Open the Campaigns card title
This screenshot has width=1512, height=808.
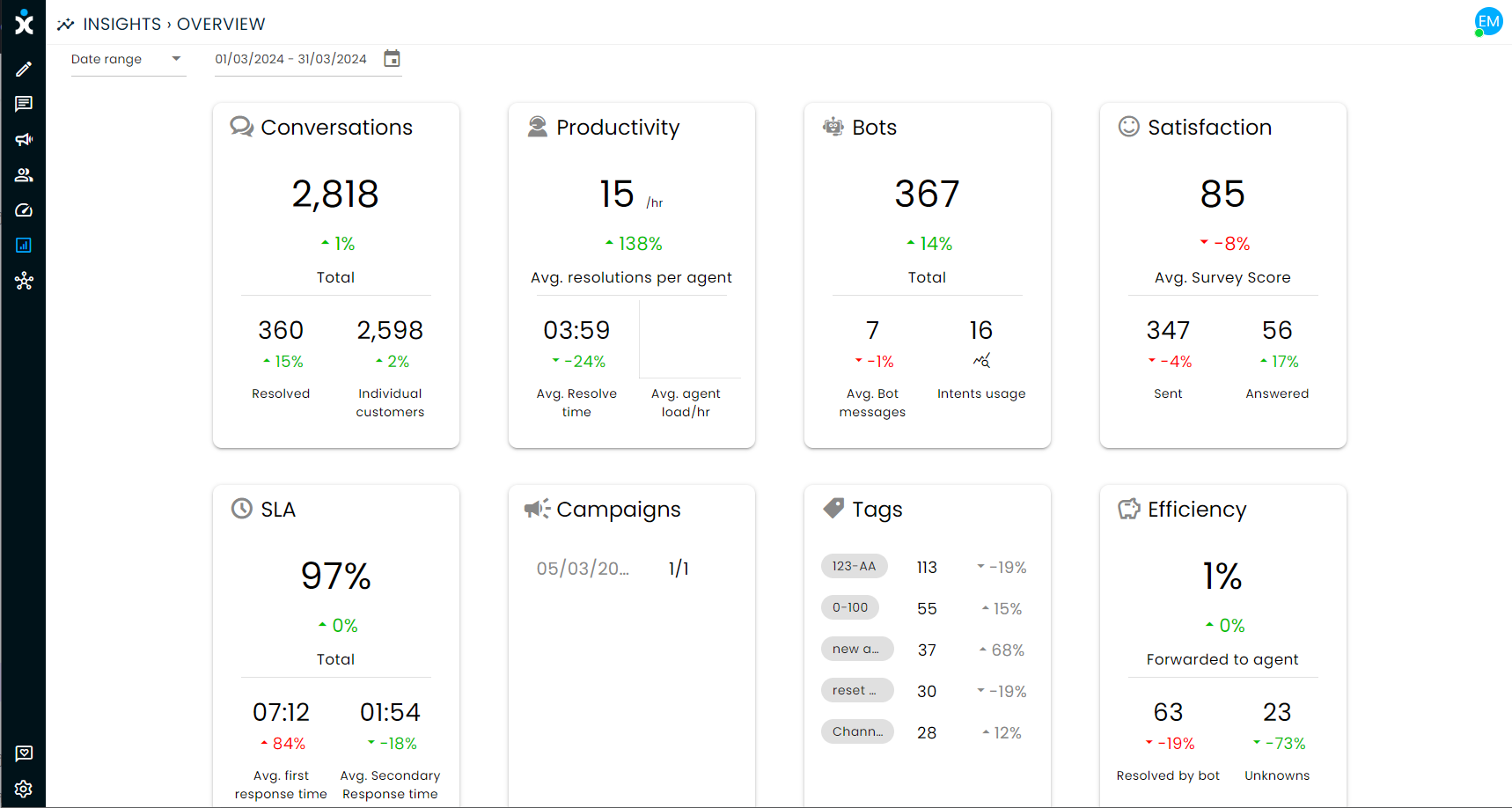[619, 510]
